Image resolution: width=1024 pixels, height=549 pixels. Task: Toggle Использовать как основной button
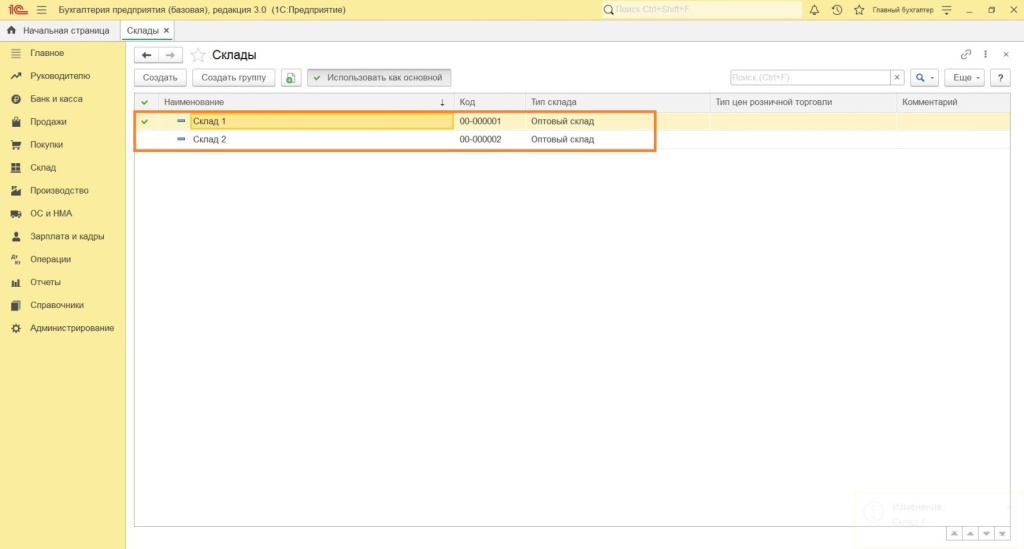click(379, 78)
